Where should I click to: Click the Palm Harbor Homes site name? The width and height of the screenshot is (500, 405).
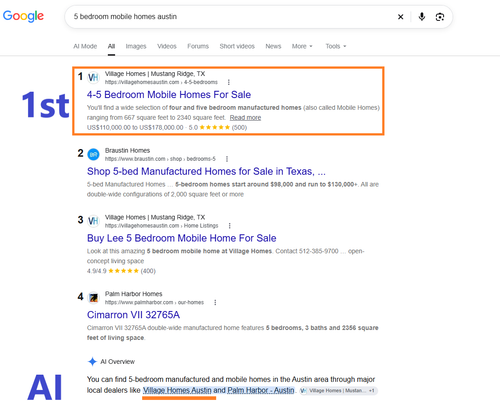pos(133,294)
